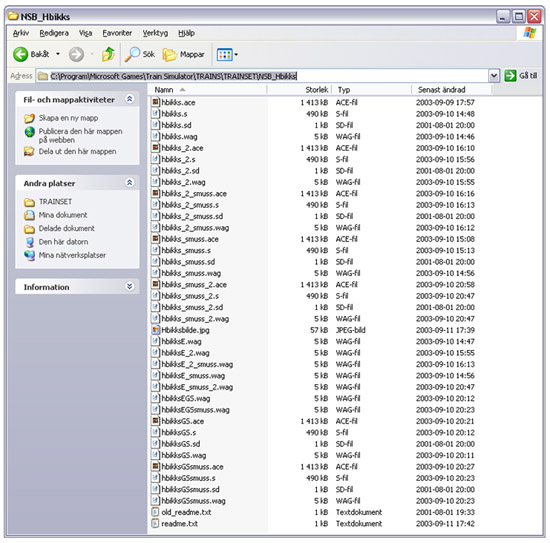Expand the Information panel
Image resolution: width=550 pixels, height=543 pixels.
click(129, 286)
